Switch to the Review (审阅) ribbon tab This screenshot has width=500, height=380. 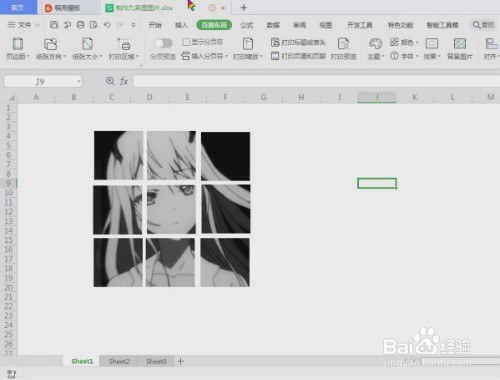299,25
